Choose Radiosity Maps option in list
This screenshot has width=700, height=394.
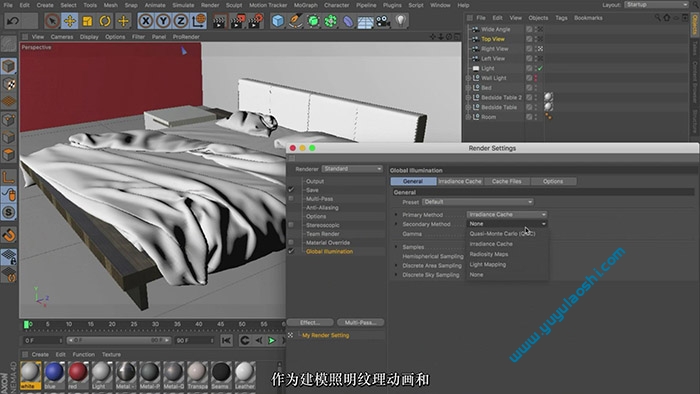coord(489,254)
